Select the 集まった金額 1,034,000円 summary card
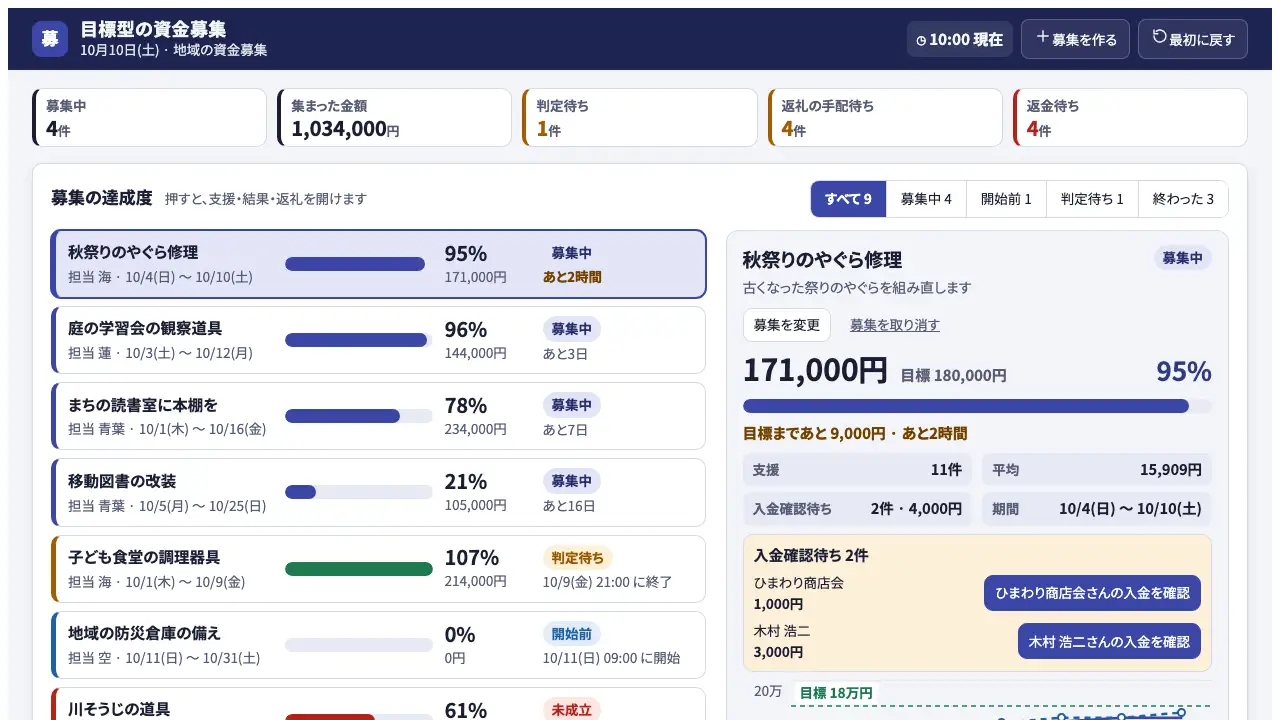Viewport: 1280px width, 720px height. (x=395, y=117)
